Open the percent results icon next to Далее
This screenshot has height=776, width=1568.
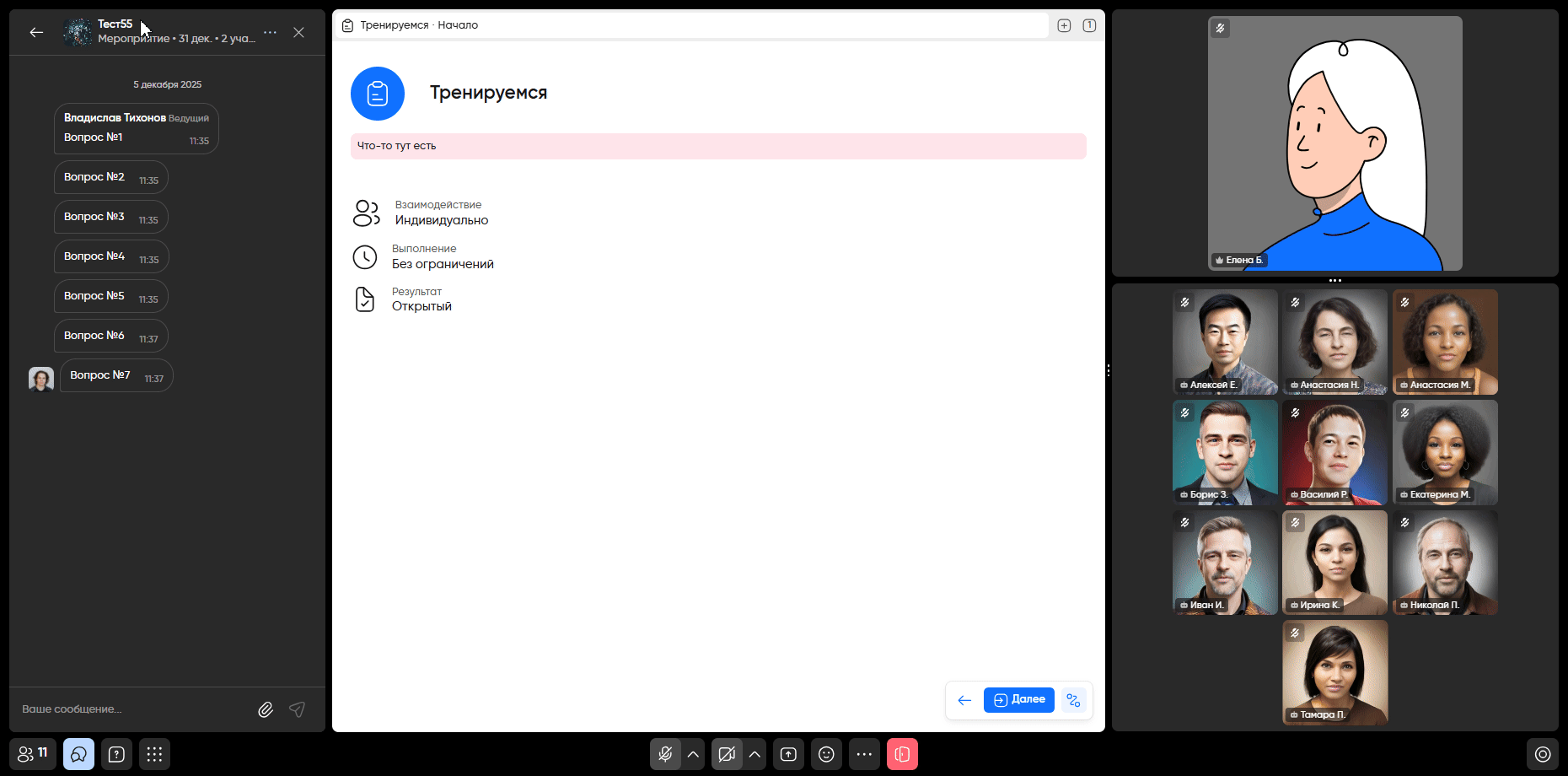(1073, 700)
